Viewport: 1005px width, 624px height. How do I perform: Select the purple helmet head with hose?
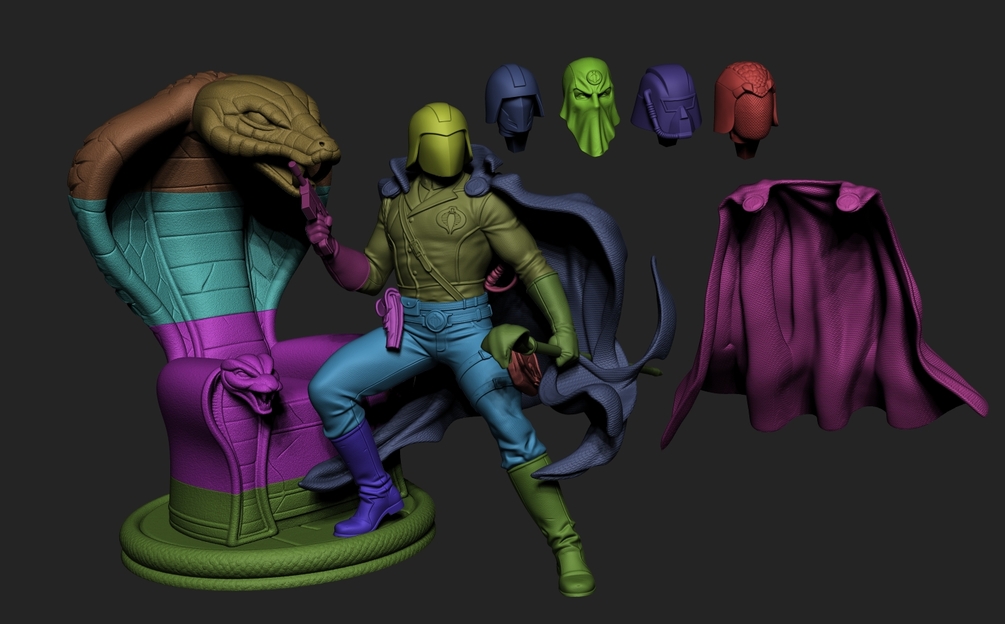coord(667,104)
